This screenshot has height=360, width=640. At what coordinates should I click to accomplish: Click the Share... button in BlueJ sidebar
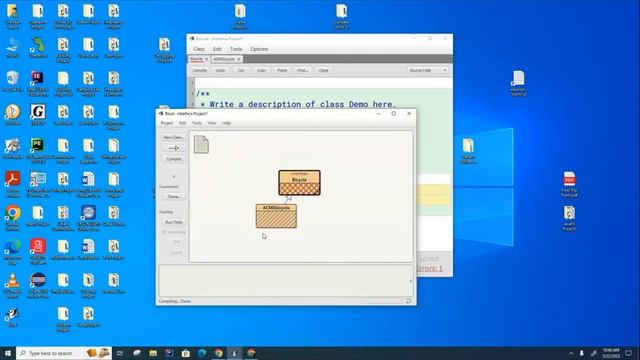pyautogui.click(x=173, y=197)
